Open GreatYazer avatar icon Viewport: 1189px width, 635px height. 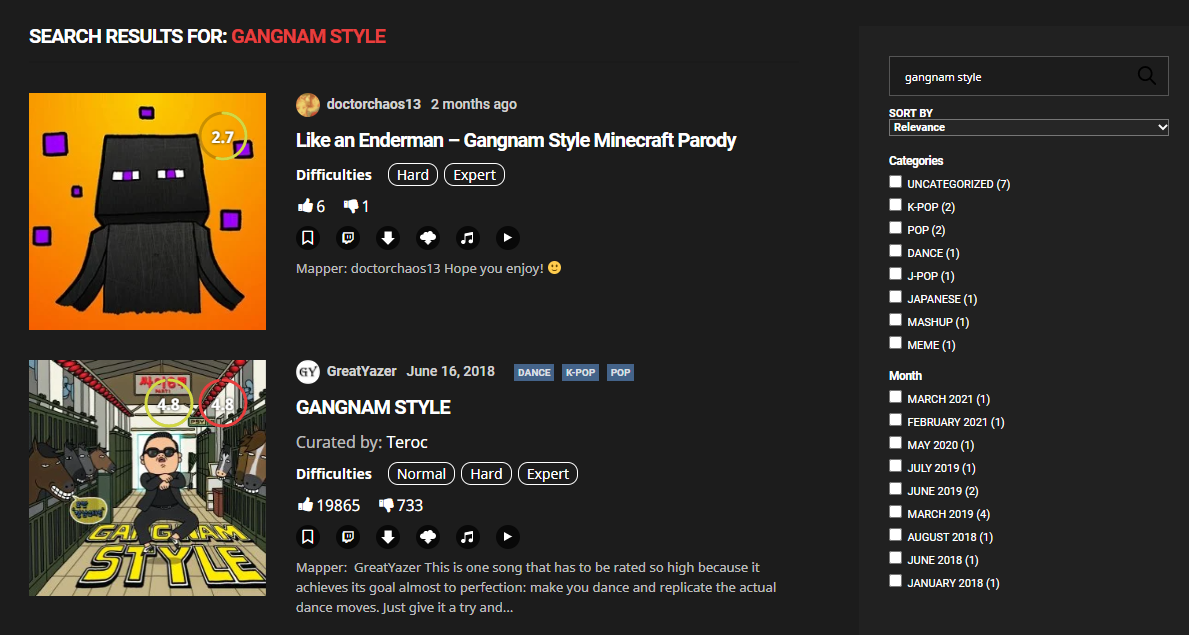[308, 371]
